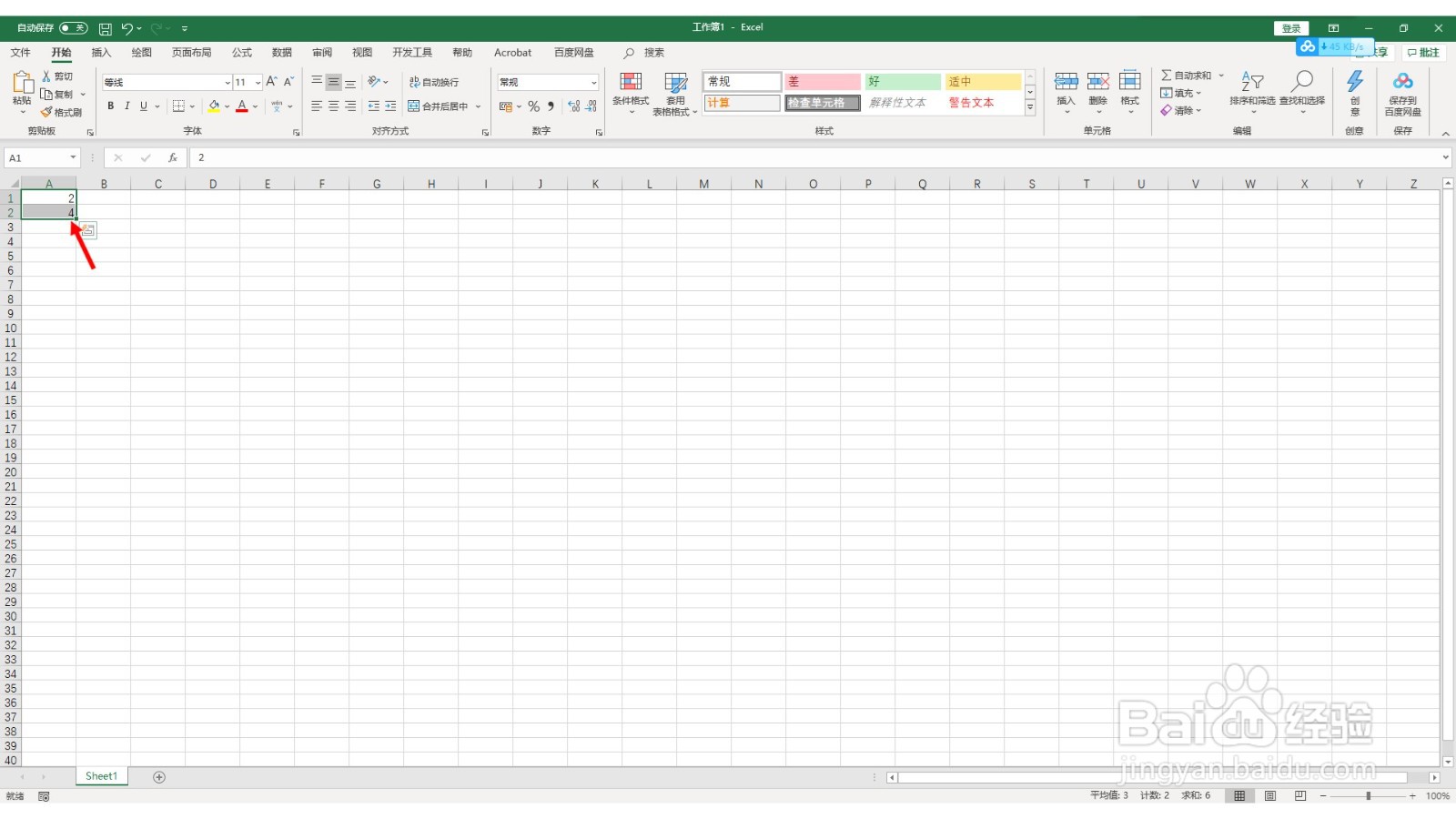This screenshot has height=819, width=1456.
Task: Click Save to Baidu Netdisk (保存到百度网盘)
Action: coord(1403,94)
